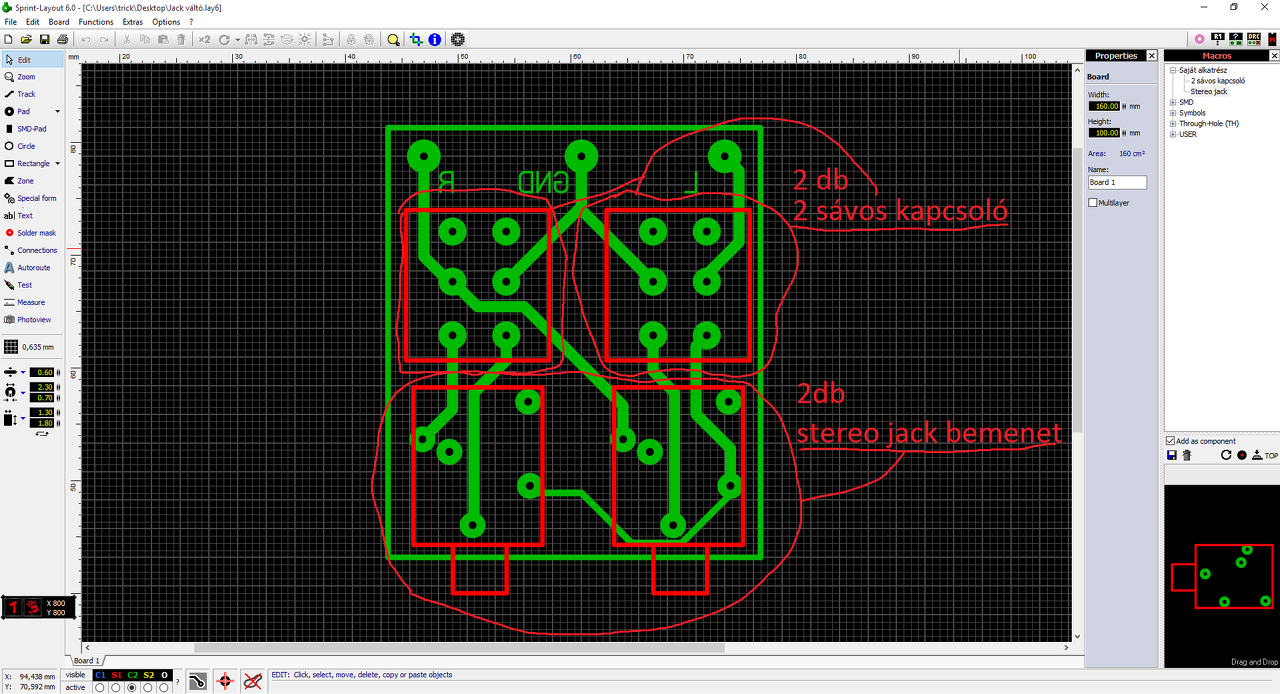Click the blue info icon
Image resolution: width=1280 pixels, height=694 pixels.
point(434,39)
